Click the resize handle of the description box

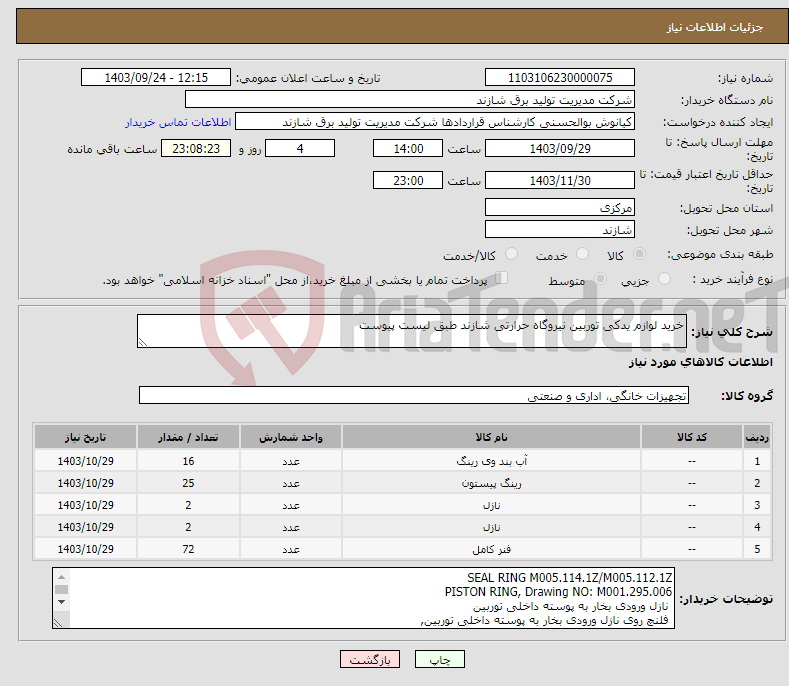143,342
